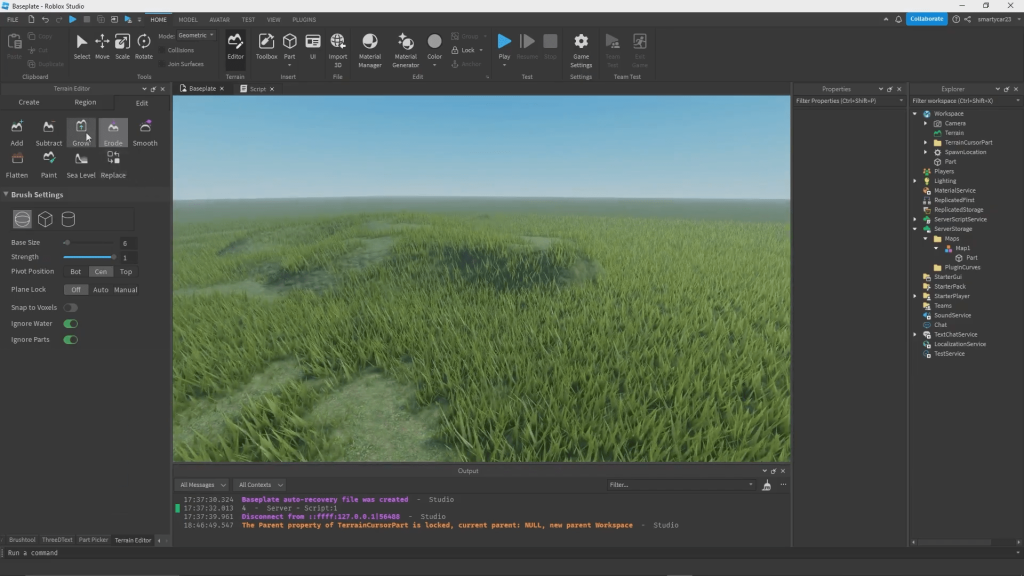Image resolution: width=1024 pixels, height=576 pixels.
Task: Click the Output filter field
Action: (x=680, y=485)
